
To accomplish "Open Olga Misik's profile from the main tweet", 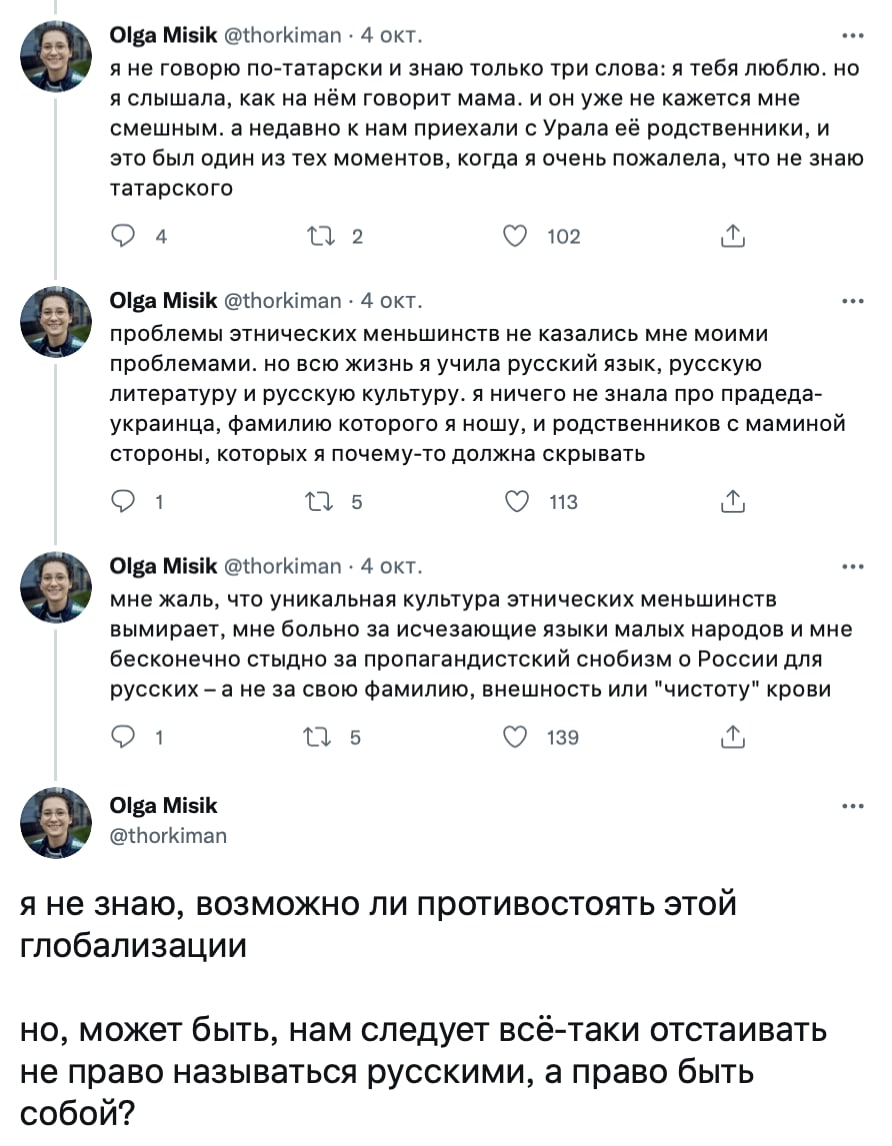I will tap(162, 805).
